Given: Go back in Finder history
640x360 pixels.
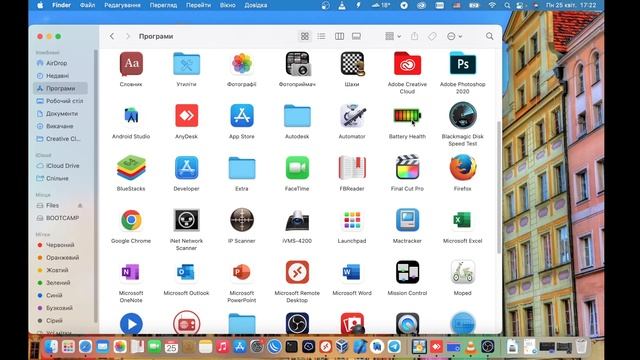Looking at the screenshot, I should [112, 36].
